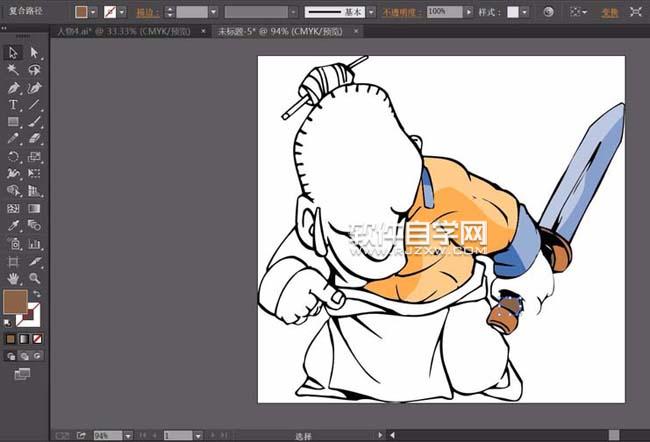Open stroke color dropdown in control bar
Screen dimensions: 650x442
(121, 12)
